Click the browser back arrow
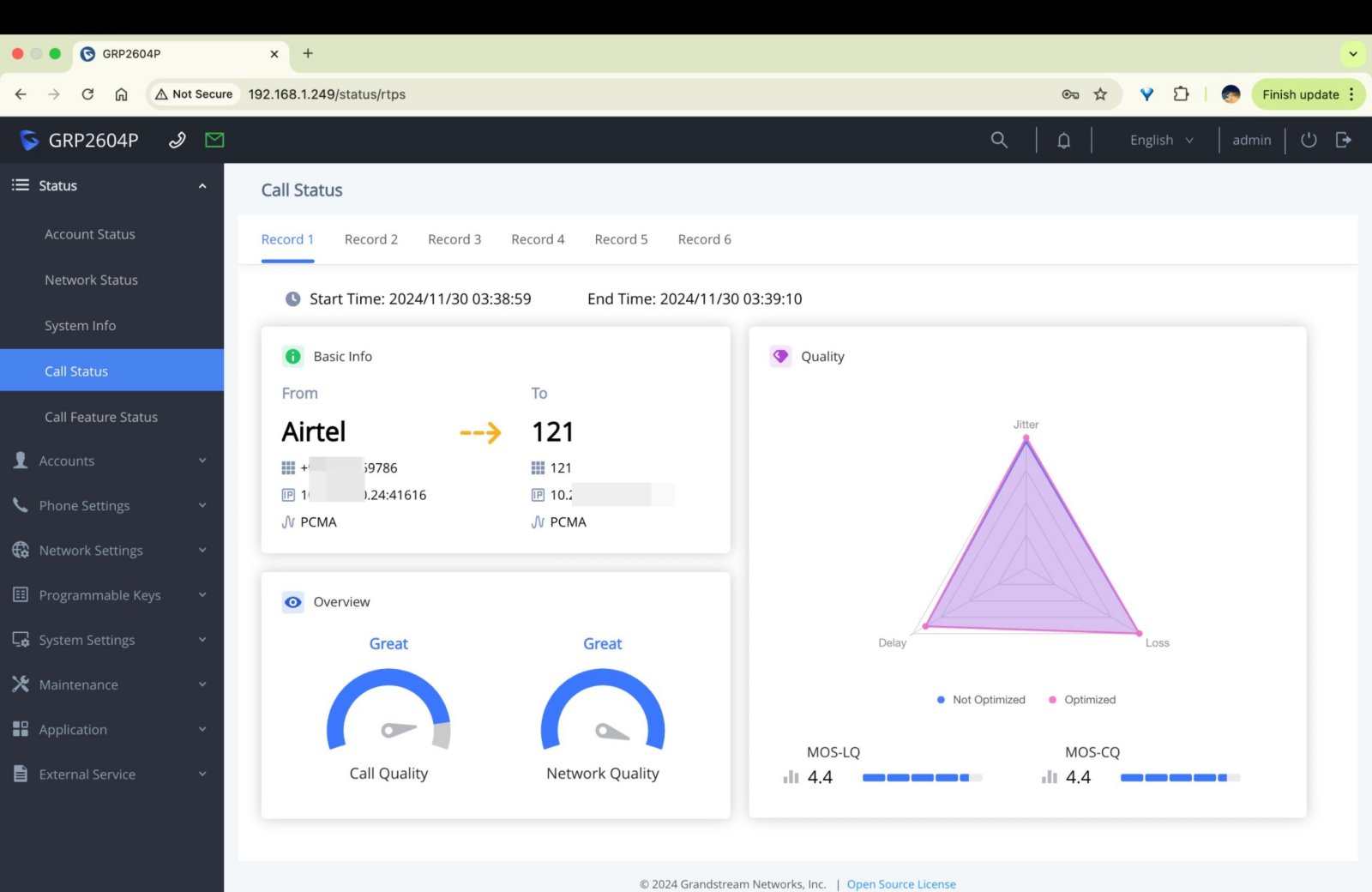This screenshot has width=1372, height=892. [x=21, y=94]
